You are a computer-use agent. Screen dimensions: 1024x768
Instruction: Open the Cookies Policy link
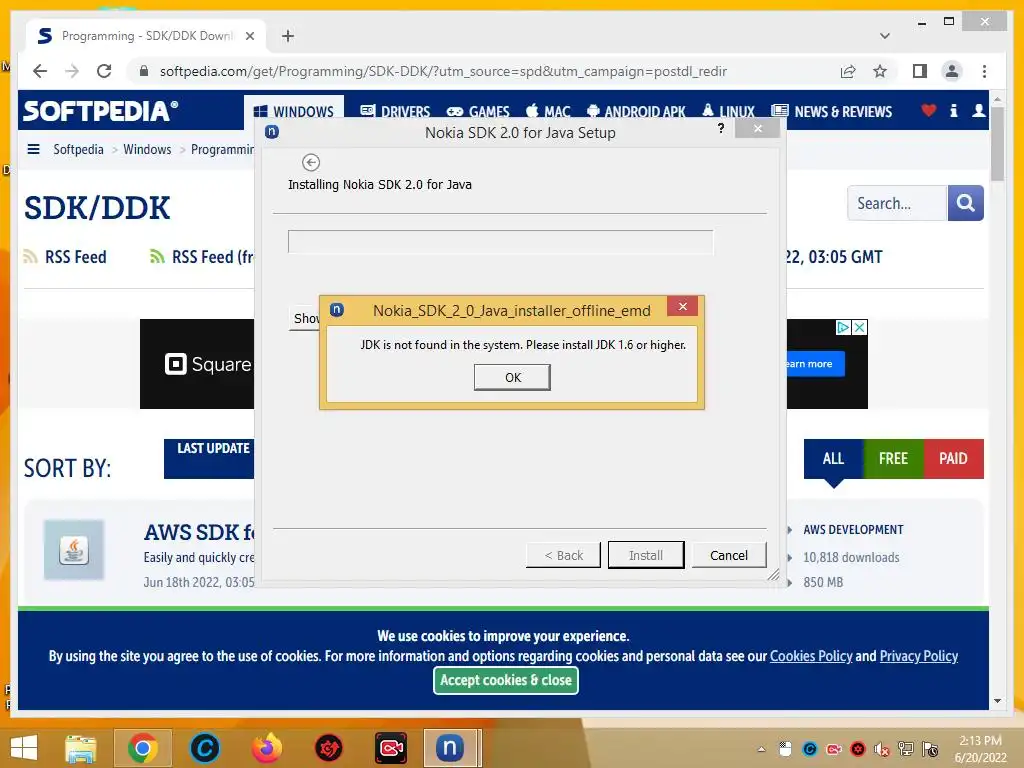pyautogui.click(x=810, y=656)
